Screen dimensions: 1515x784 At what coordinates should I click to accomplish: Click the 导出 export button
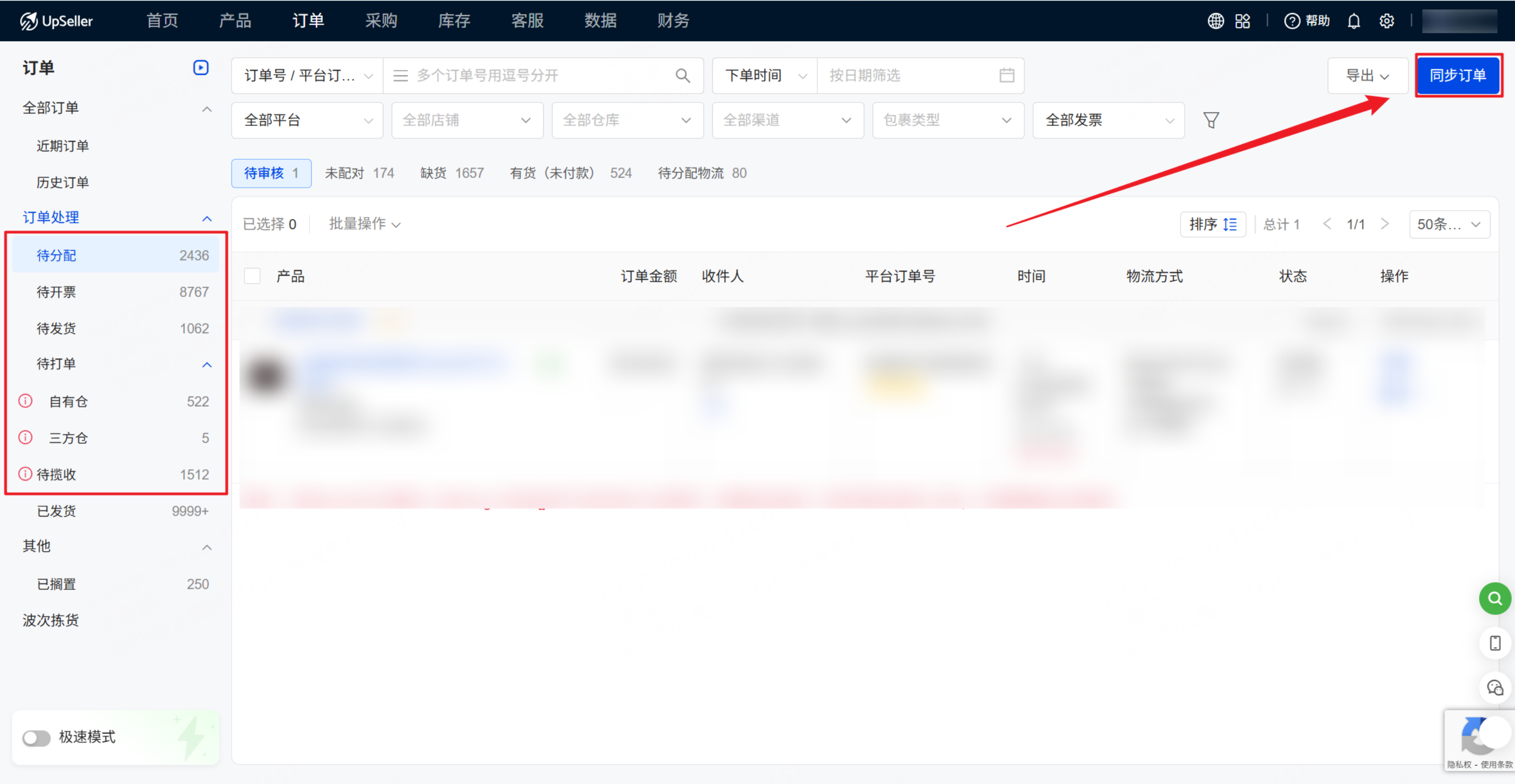(x=1367, y=75)
